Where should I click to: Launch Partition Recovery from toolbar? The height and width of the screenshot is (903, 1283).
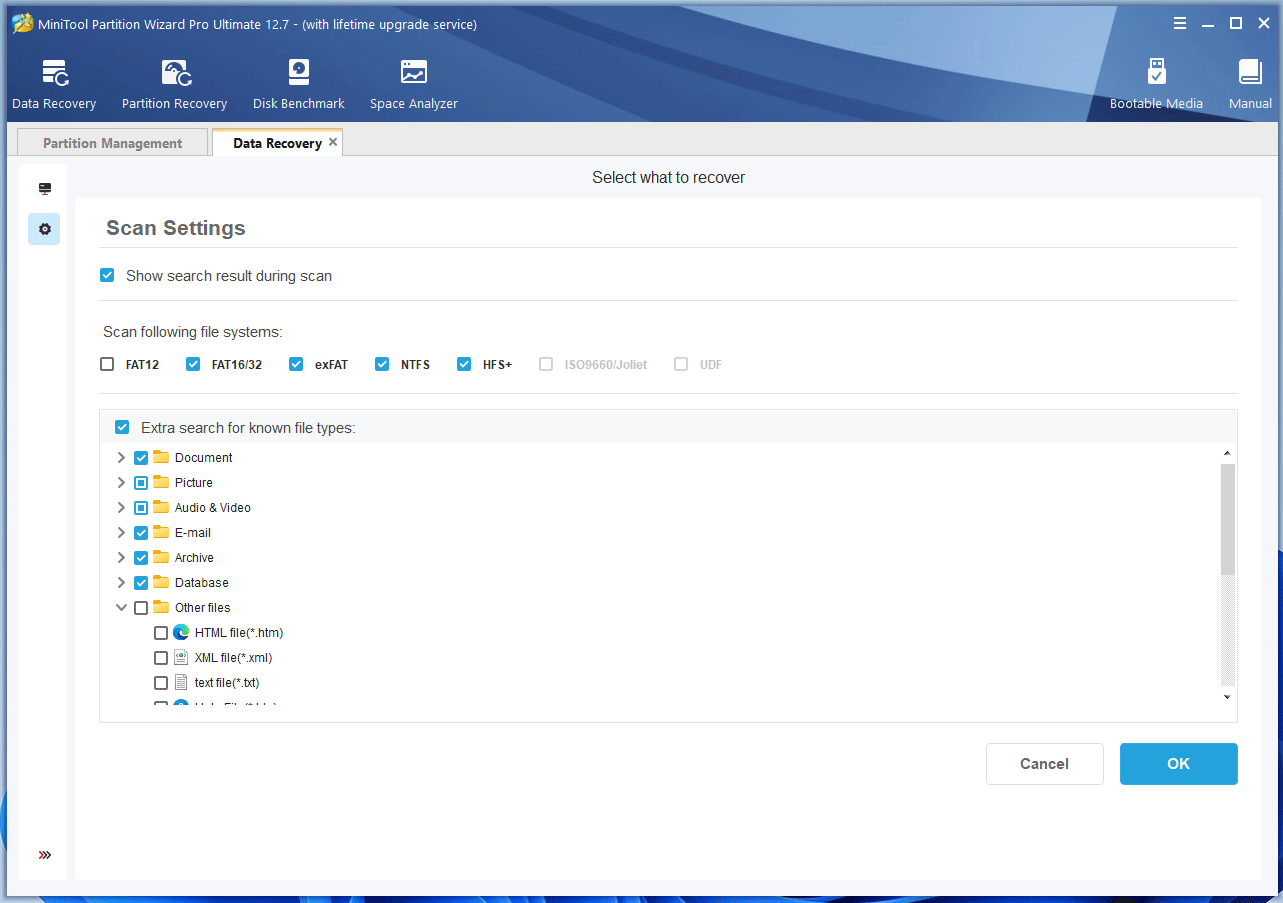(174, 85)
